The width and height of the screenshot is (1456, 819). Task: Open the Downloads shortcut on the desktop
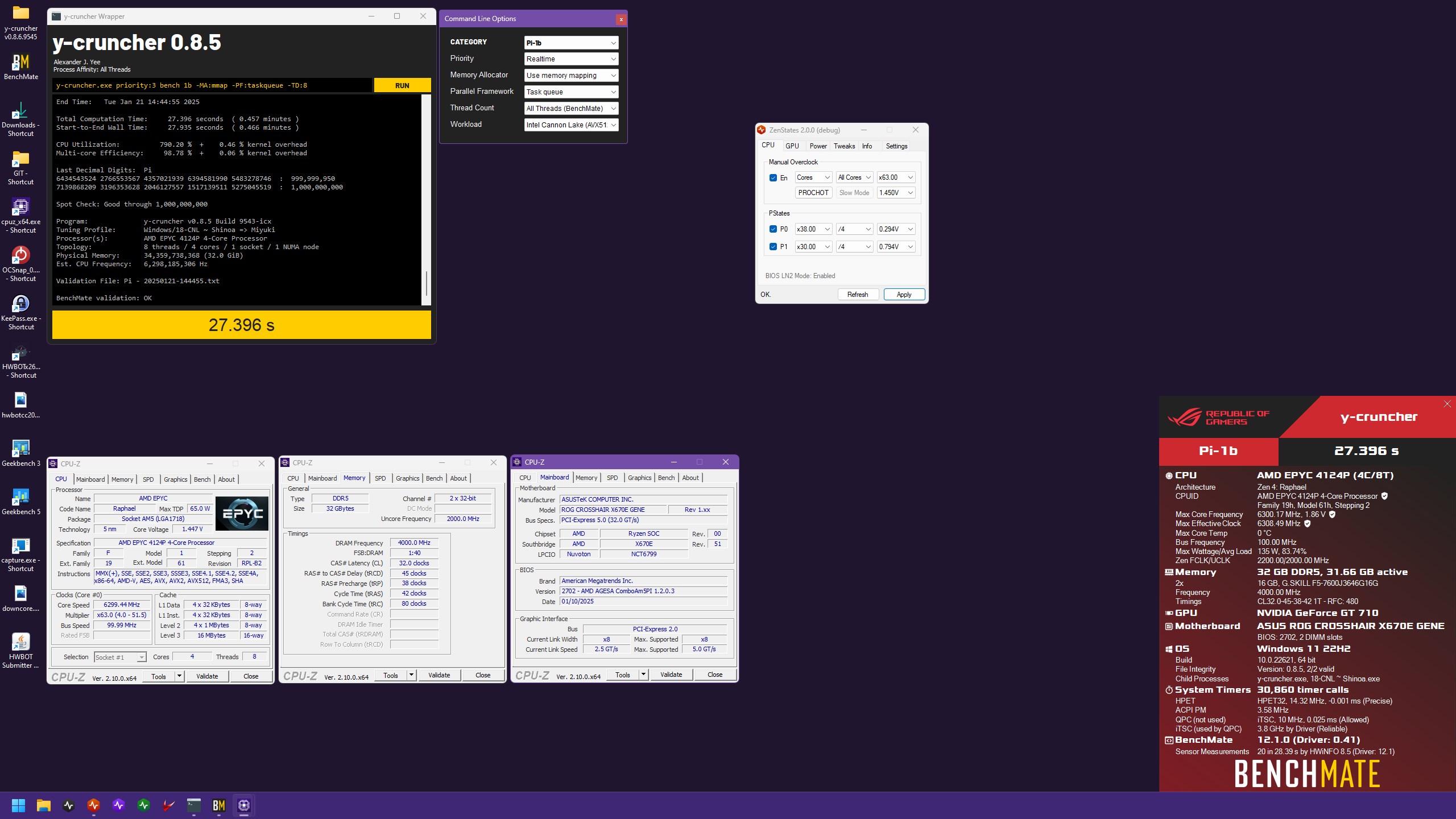pyautogui.click(x=20, y=119)
